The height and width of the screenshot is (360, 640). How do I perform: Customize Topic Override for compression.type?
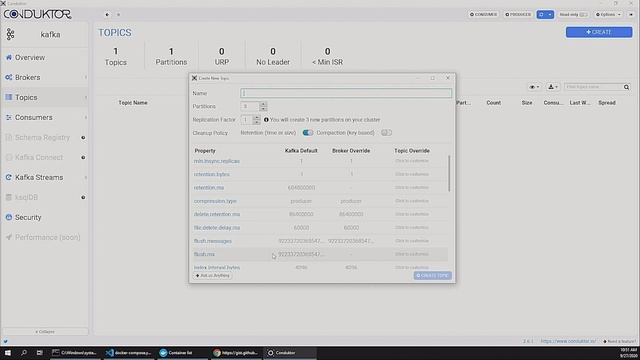click(412, 201)
